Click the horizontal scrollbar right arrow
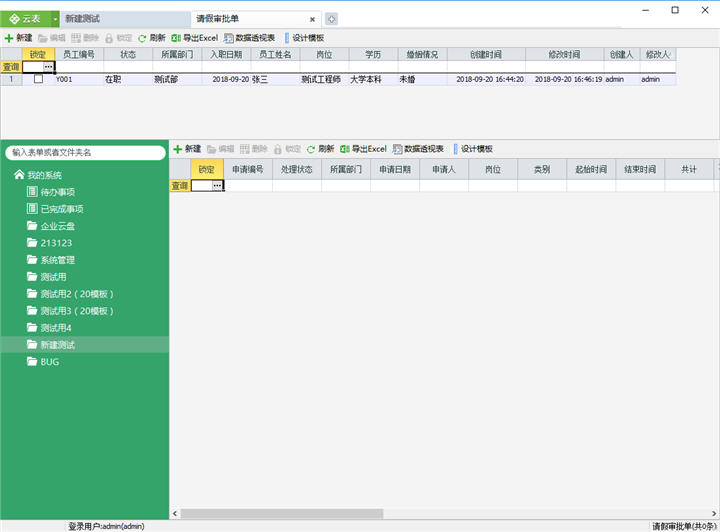Image resolution: width=720 pixels, height=532 pixels. (x=714, y=513)
